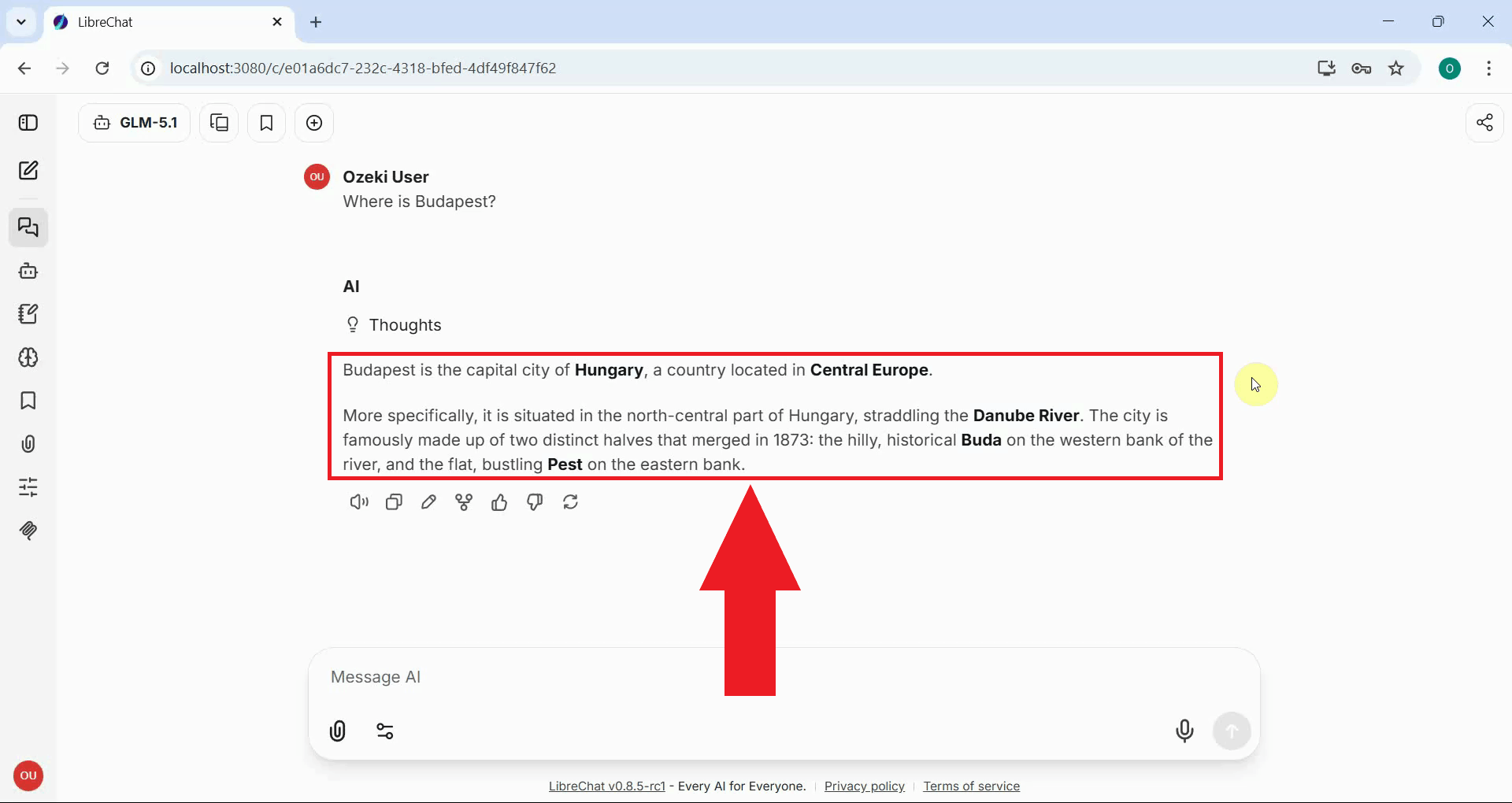
Task: Open the tools options in the message box
Action: (x=385, y=731)
